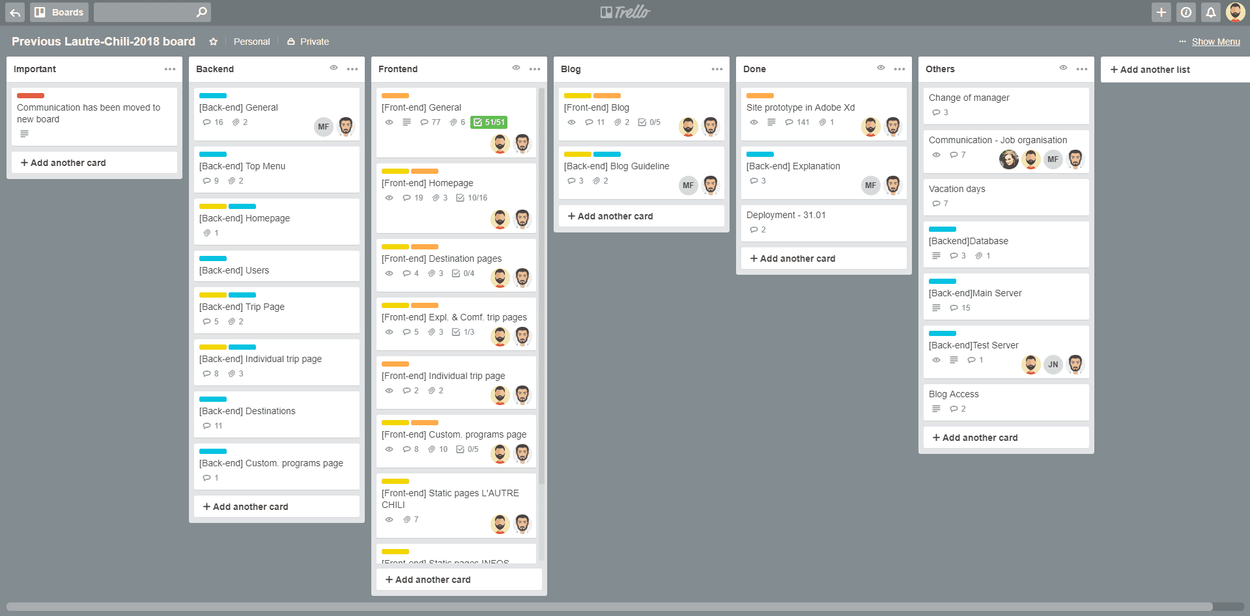
Task: Star the Previous Lautre-Chili-2018 board
Action: 213,42
